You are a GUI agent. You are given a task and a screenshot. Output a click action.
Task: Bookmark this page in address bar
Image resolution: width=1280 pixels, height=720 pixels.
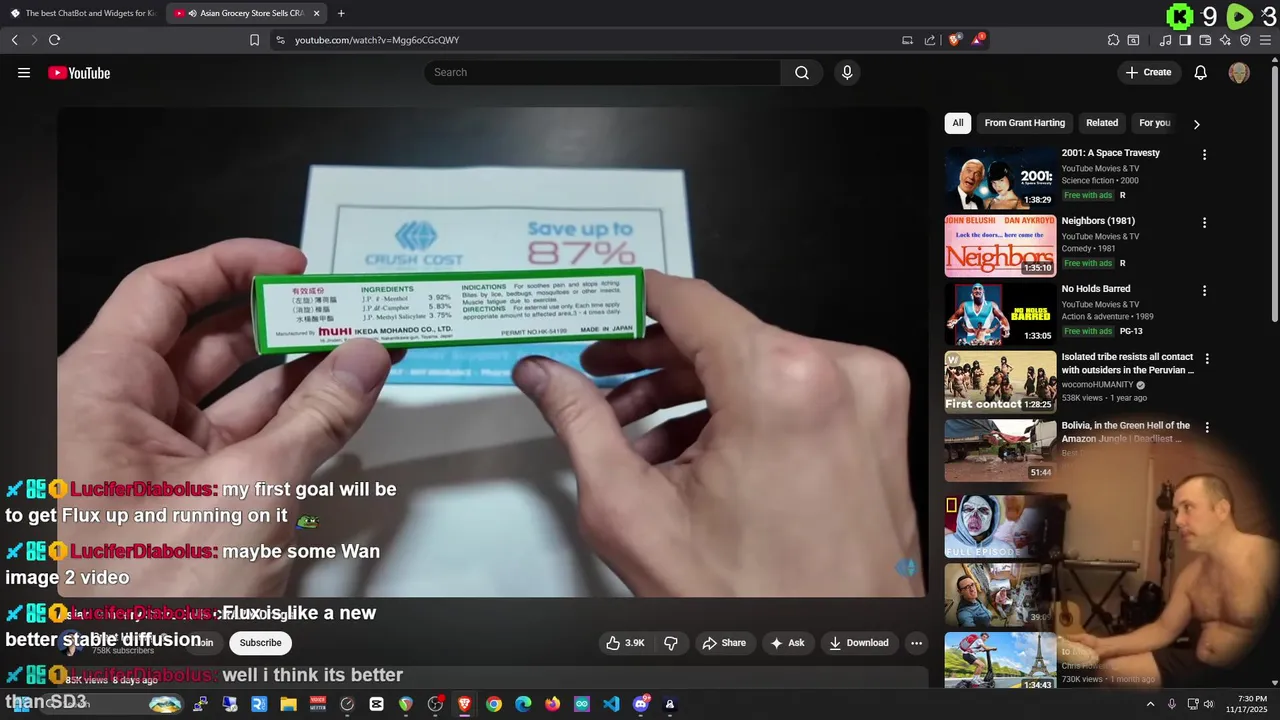click(x=254, y=40)
